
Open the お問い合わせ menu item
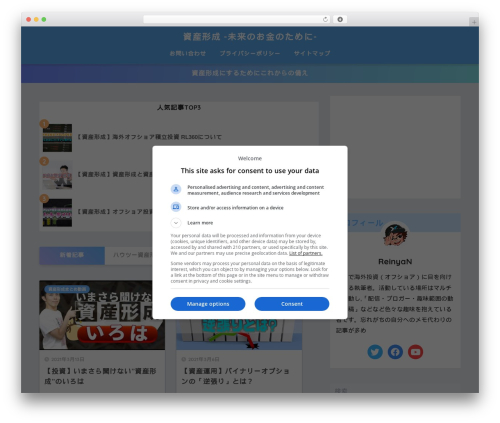(x=188, y=53)
